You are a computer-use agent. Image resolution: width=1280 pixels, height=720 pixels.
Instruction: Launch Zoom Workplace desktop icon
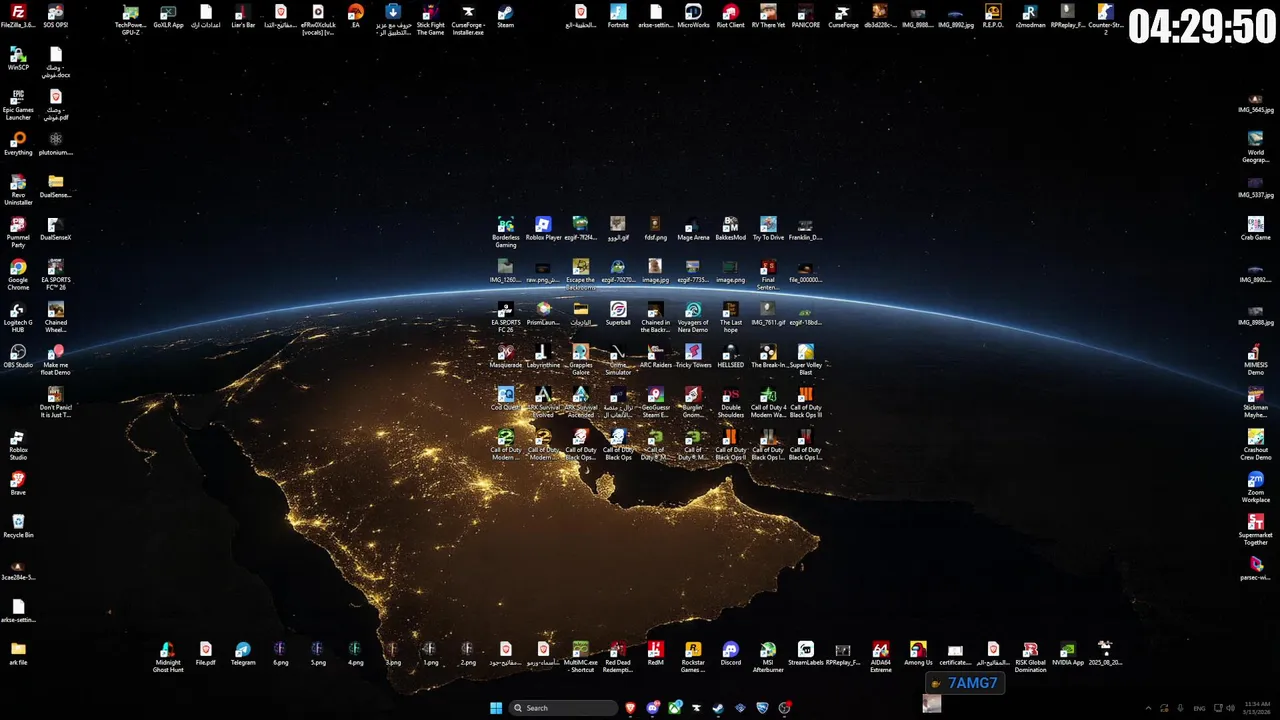click(x=1256, y=487)
